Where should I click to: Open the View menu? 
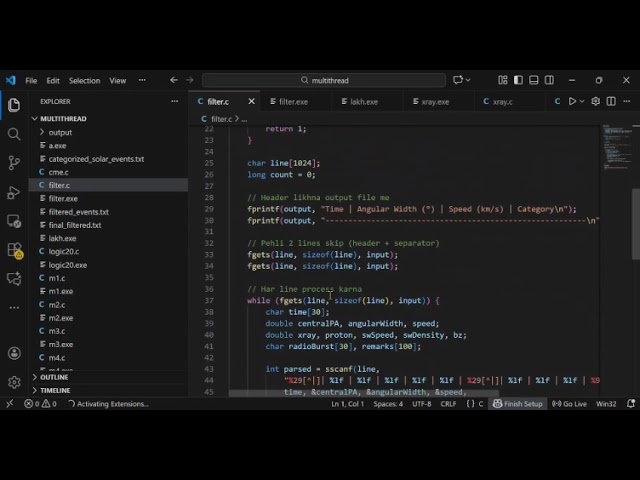118,80
